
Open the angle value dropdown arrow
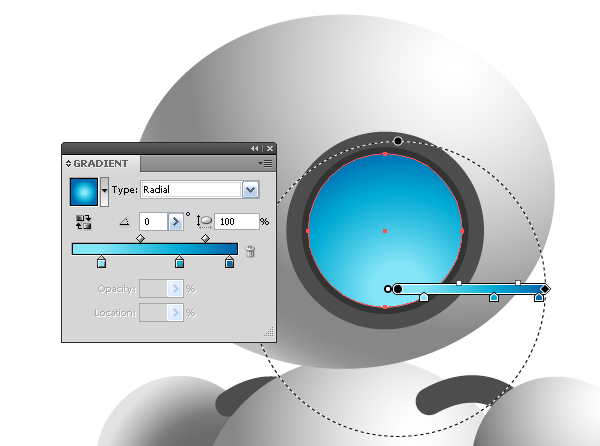tap(176, 221)
